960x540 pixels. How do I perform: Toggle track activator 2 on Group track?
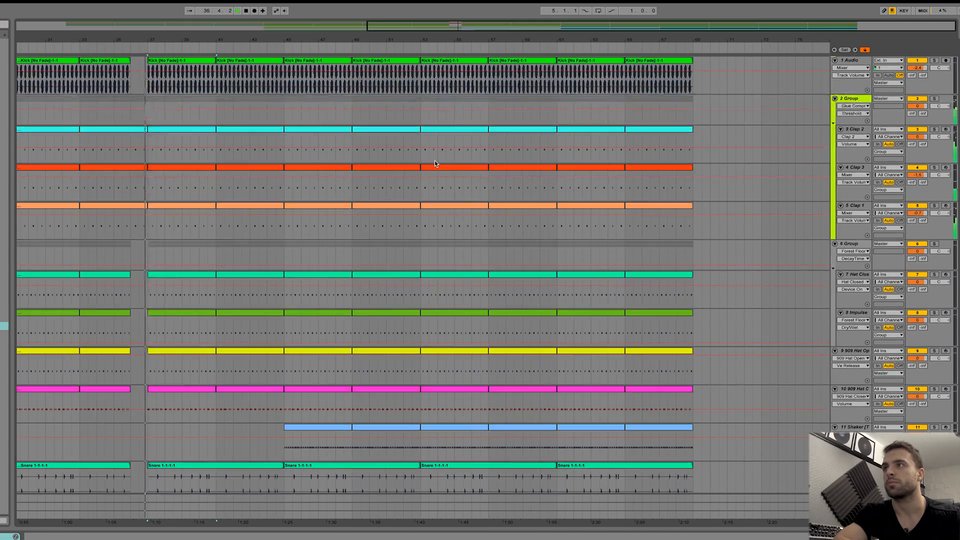917,99
